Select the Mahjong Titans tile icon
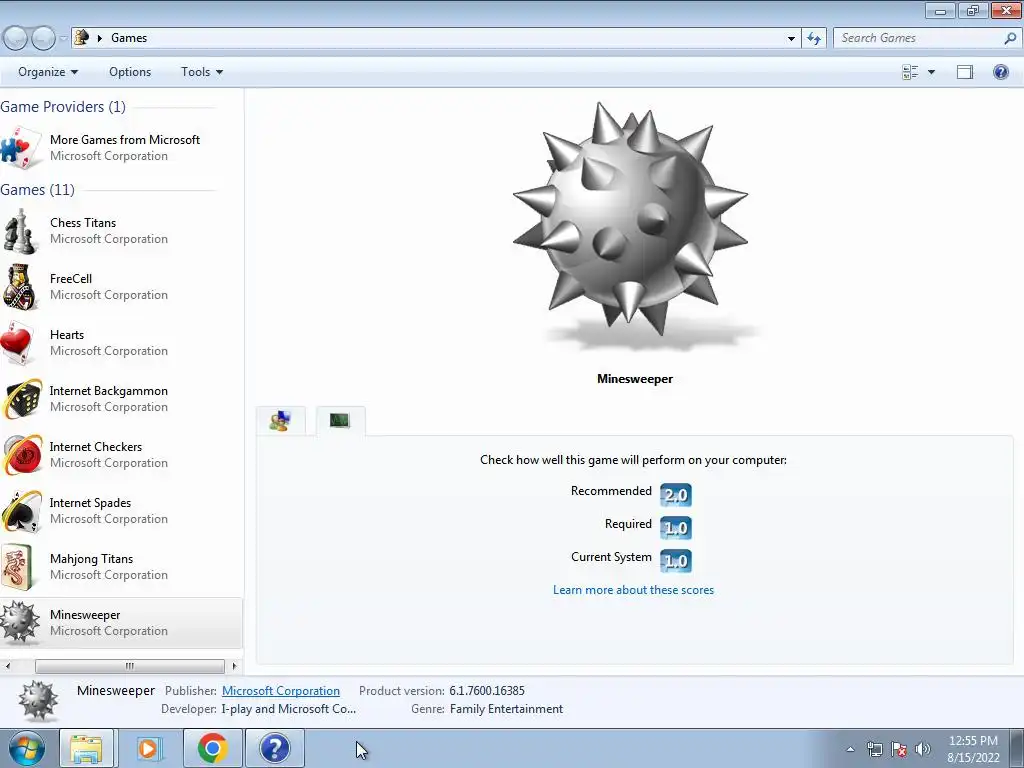The height and width of the screenshot is (768, 1024). click(x=18, y=567)
